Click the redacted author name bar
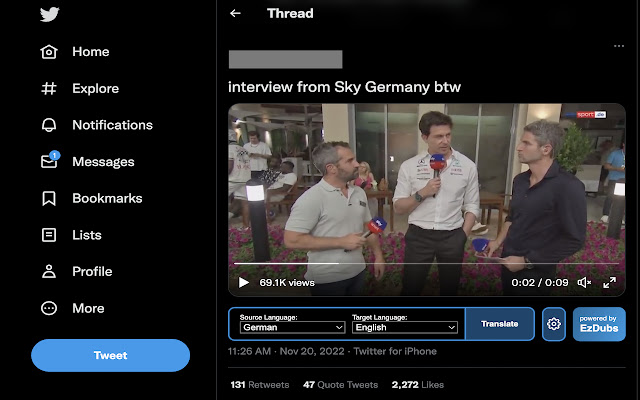Viewport: 640px width, 400px height. (285, 60)
